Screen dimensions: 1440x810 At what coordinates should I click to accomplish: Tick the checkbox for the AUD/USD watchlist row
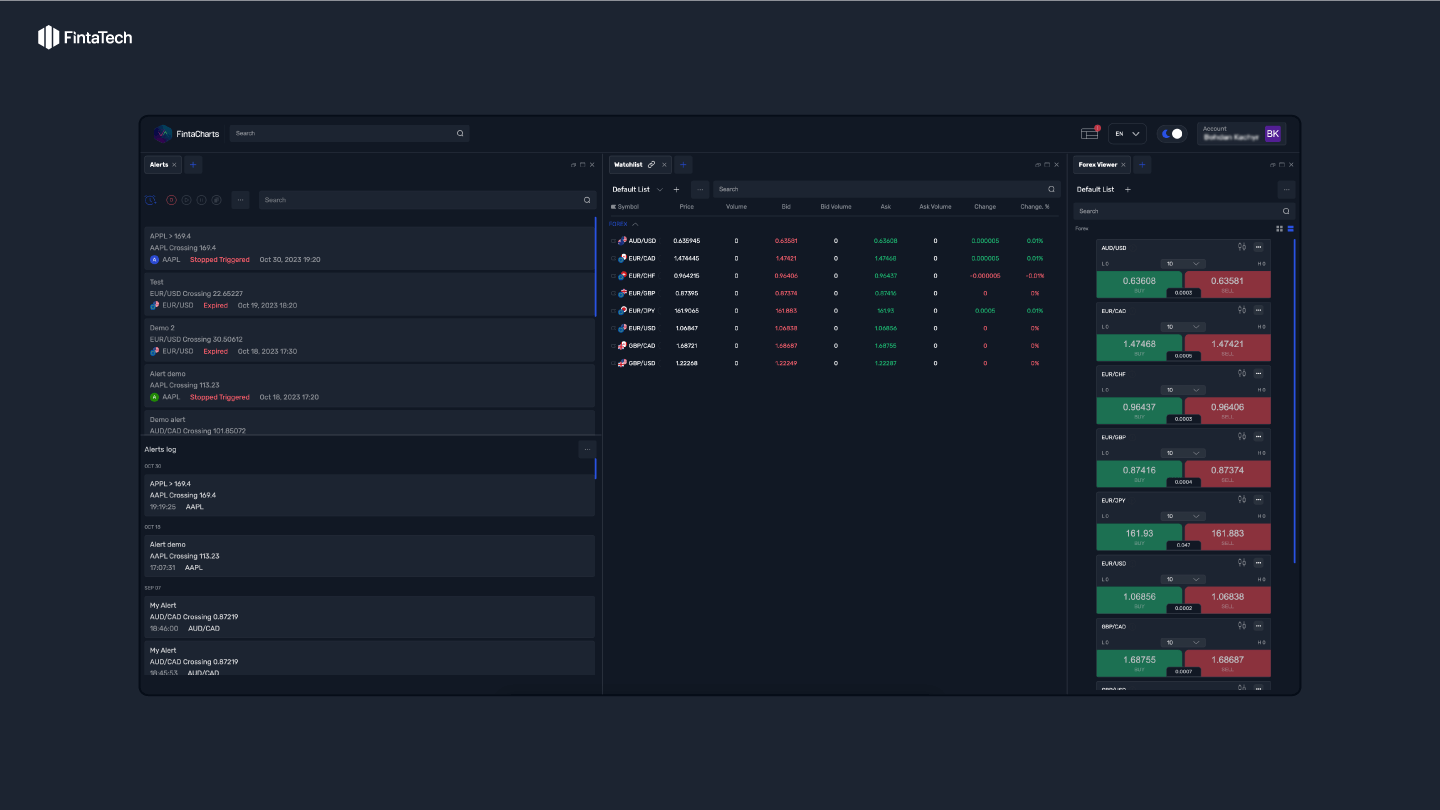[613, 241]
